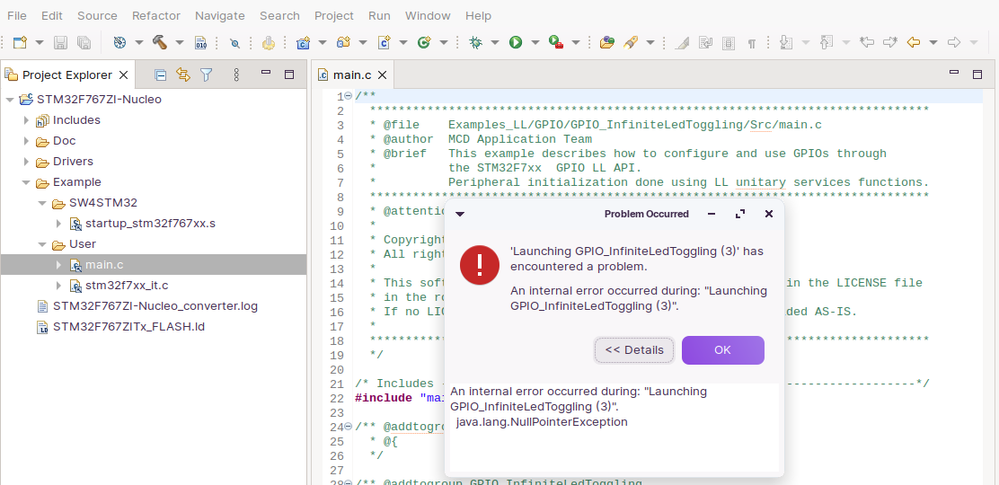Viewport: 999px width, 485px height.
Task: Expand the Includes node
Action: [x=27, y=121]
